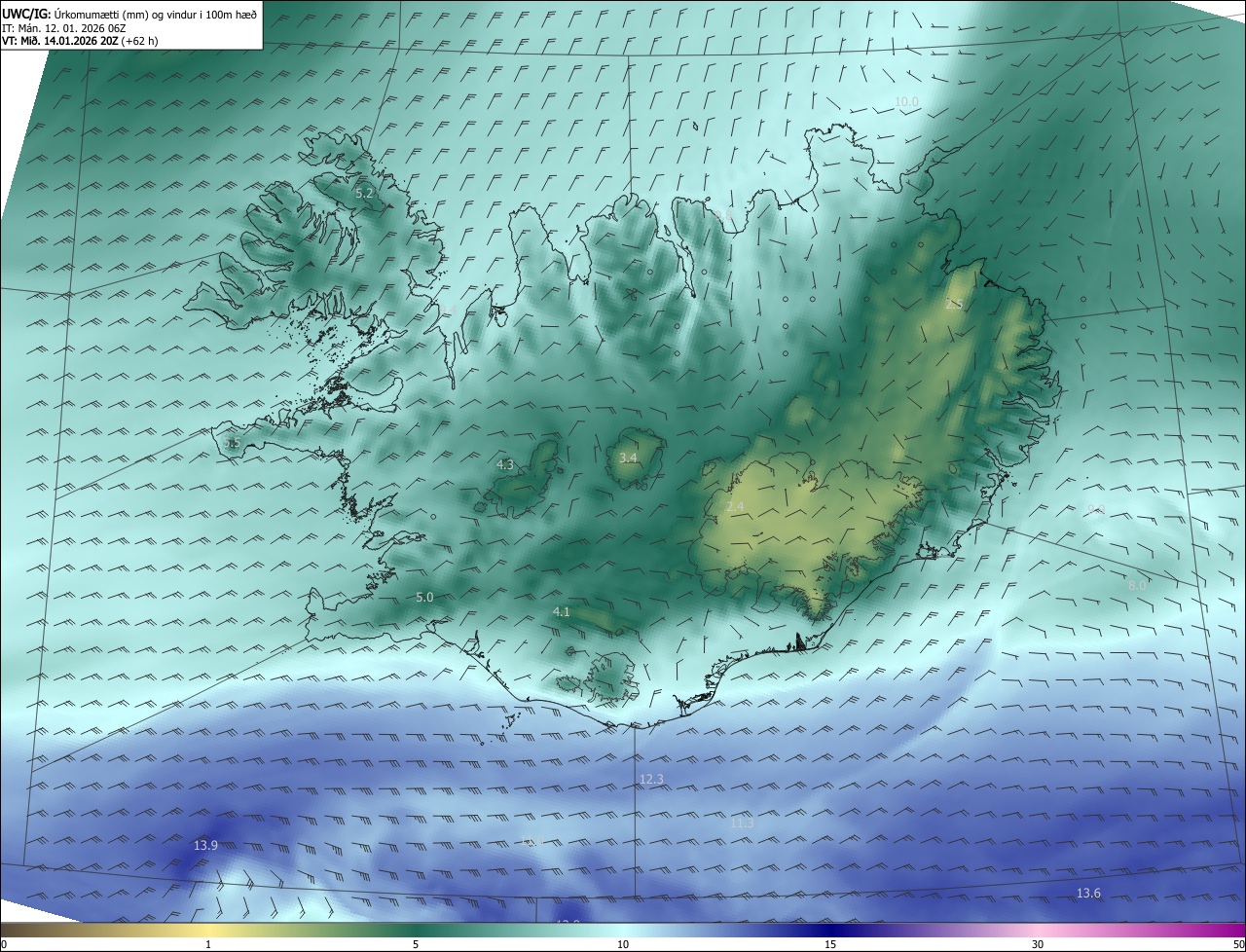
Task: Click the '50' tick on the color scale
Action: [x=1237, y=944]
